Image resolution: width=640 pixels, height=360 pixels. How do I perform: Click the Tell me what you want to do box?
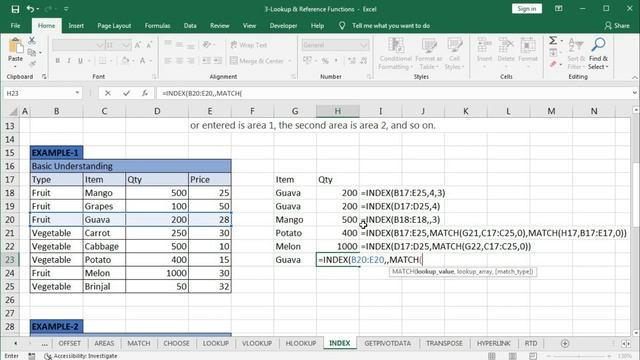click(x=391, y=26)
